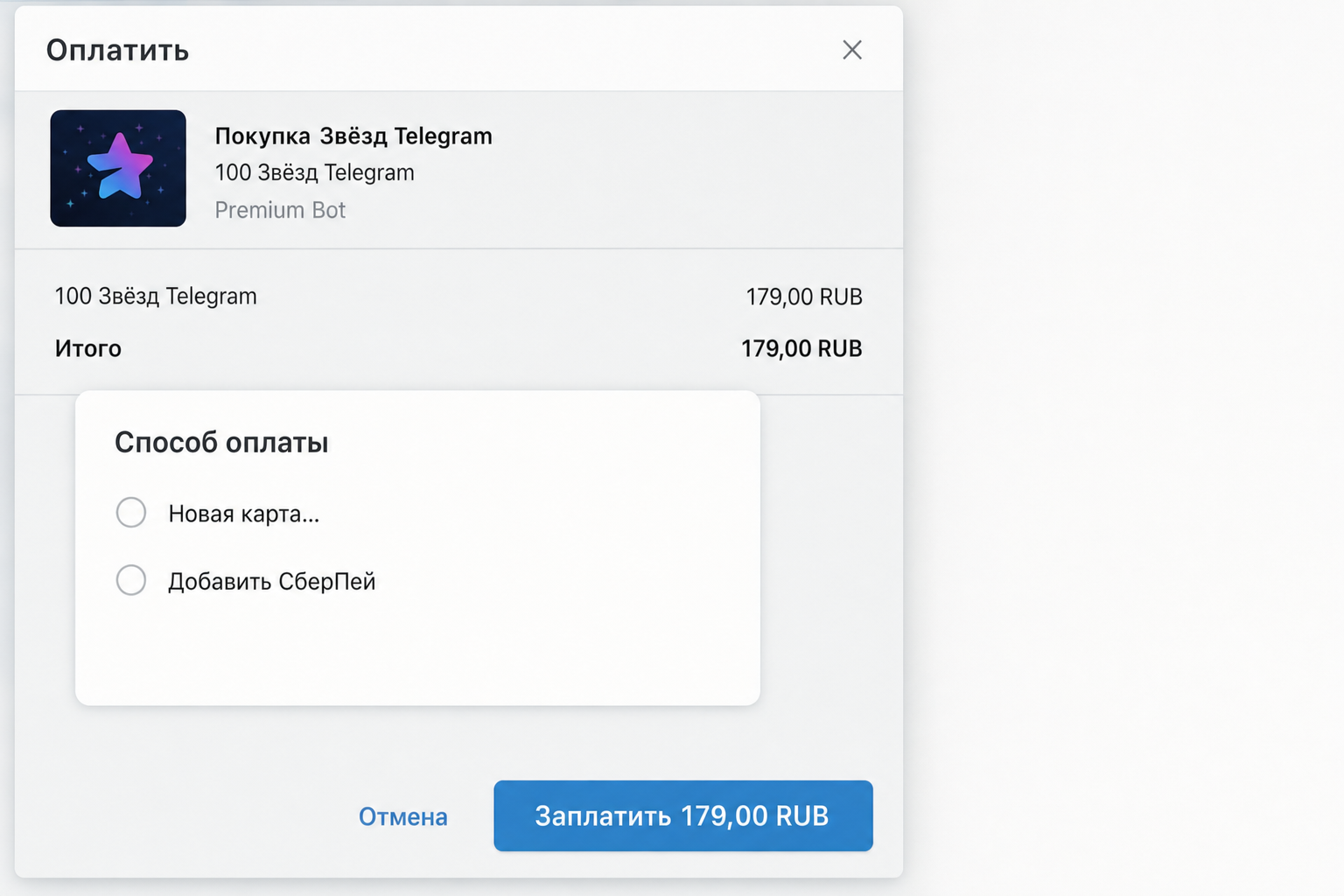The width and height of the screenshot is (1344, 896).
Task: Click the Оплатить dialog title
Action: pyautogui.click(x=117, y=50)
